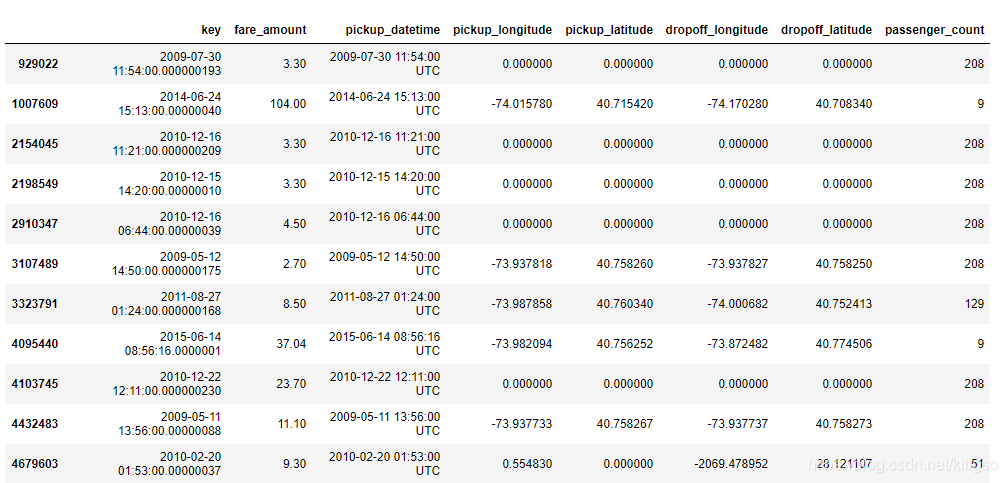Screen dimensions: 1008x483
Task: Click row index 4679603
Action: tap(35, 464)
